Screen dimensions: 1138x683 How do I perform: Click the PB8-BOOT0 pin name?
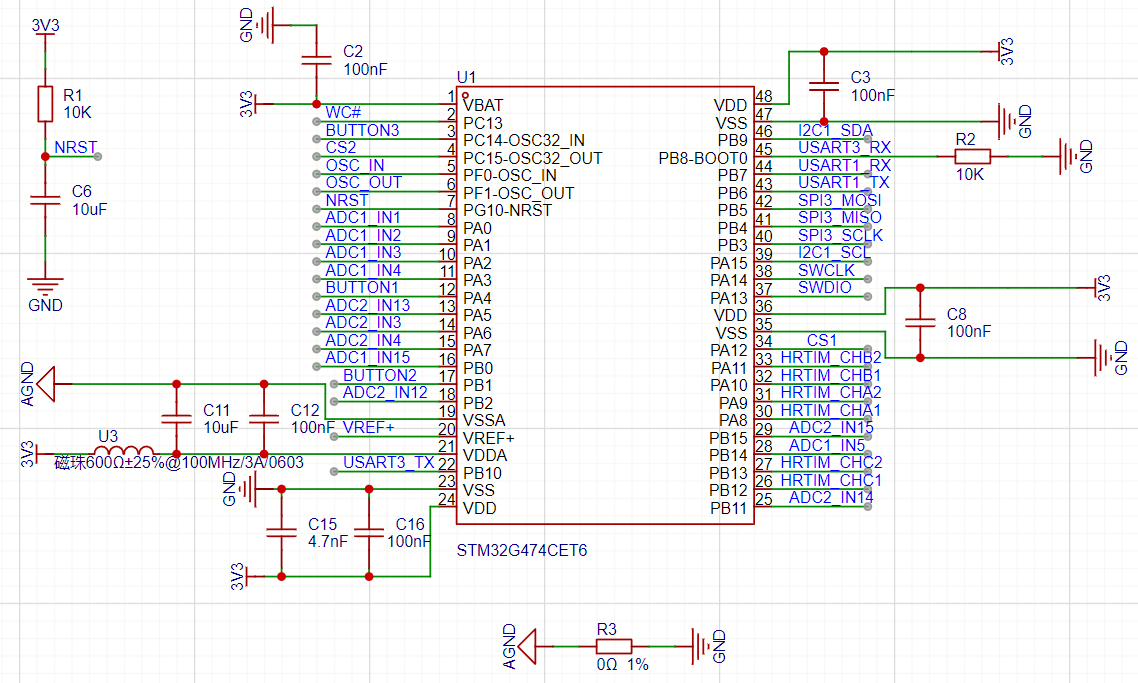(703, 158)
